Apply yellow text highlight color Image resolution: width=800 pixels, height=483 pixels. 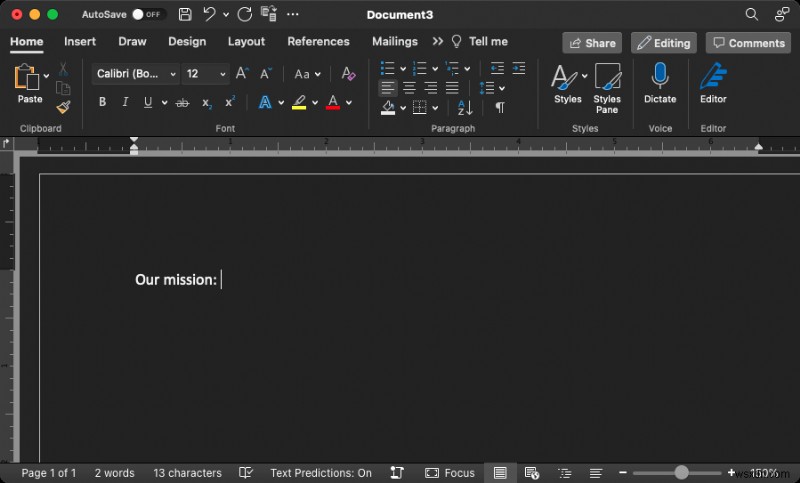click(299, 103)
